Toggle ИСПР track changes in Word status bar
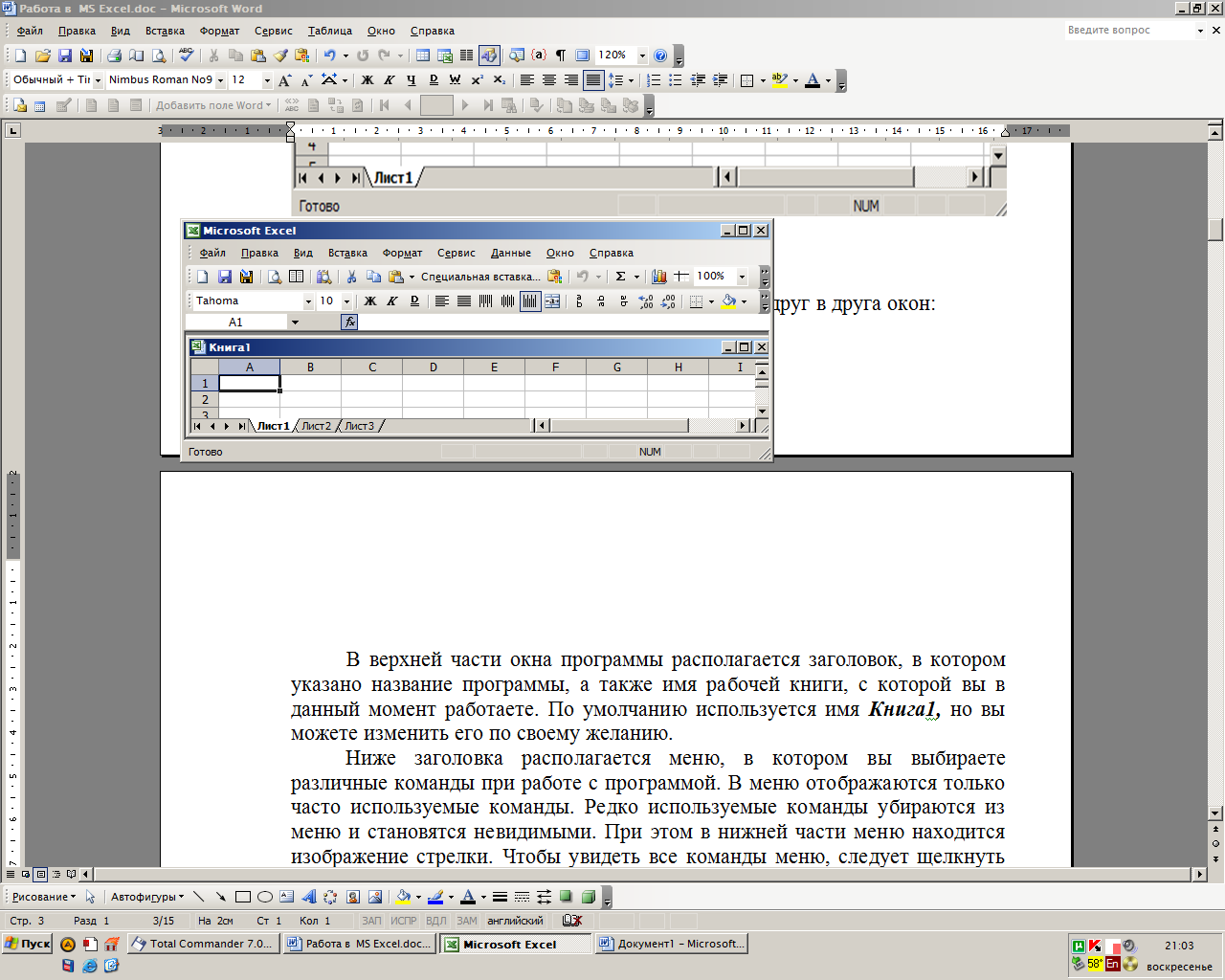 click(404, 921)
